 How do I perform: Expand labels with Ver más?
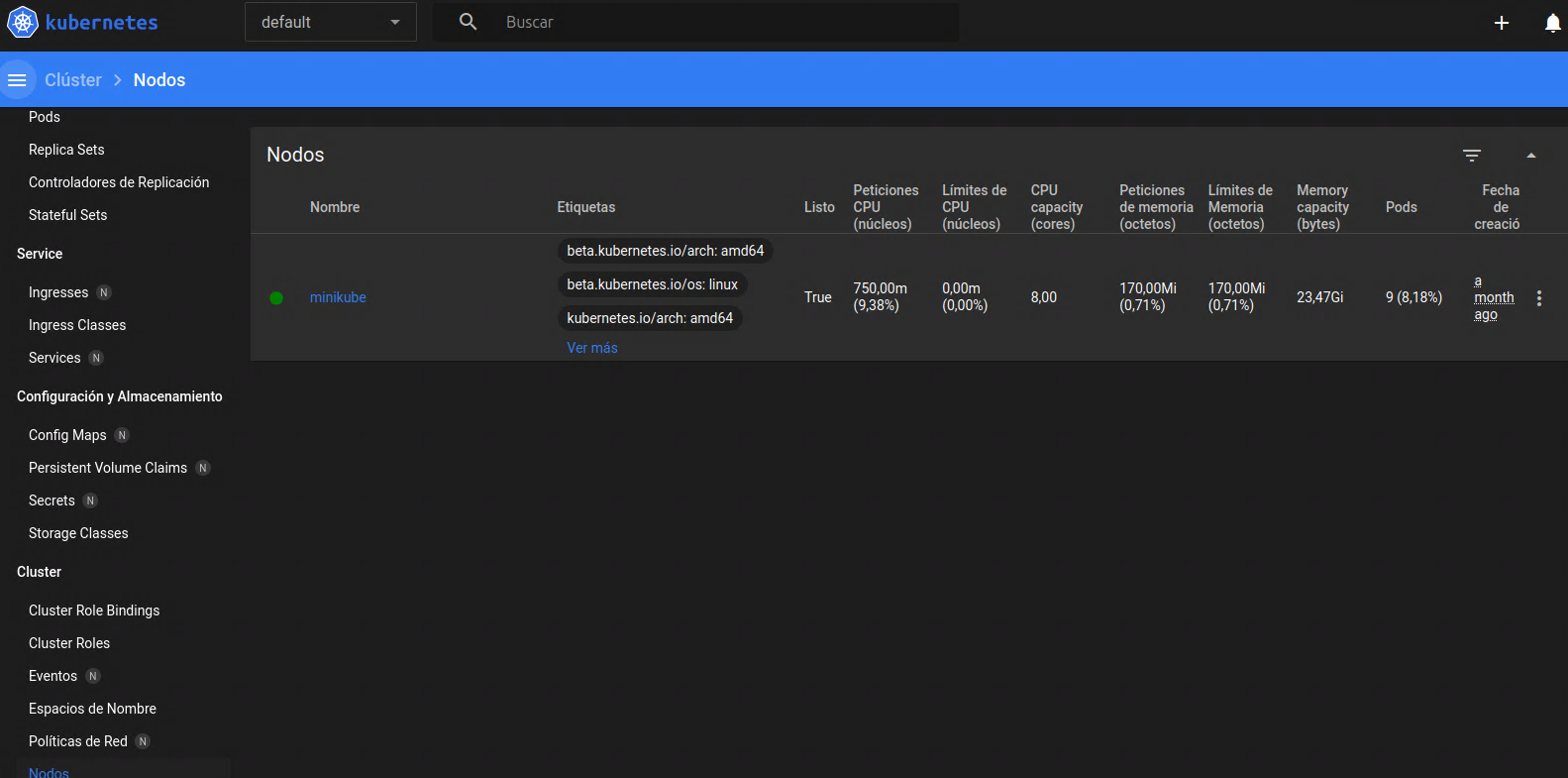591,348
